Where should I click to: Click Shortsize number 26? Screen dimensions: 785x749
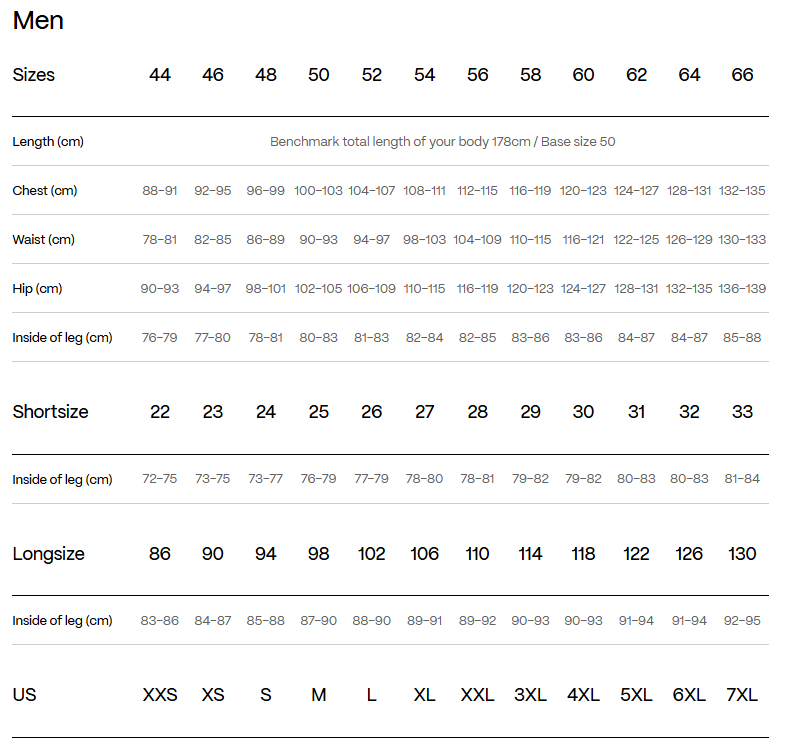click(371, 412)
